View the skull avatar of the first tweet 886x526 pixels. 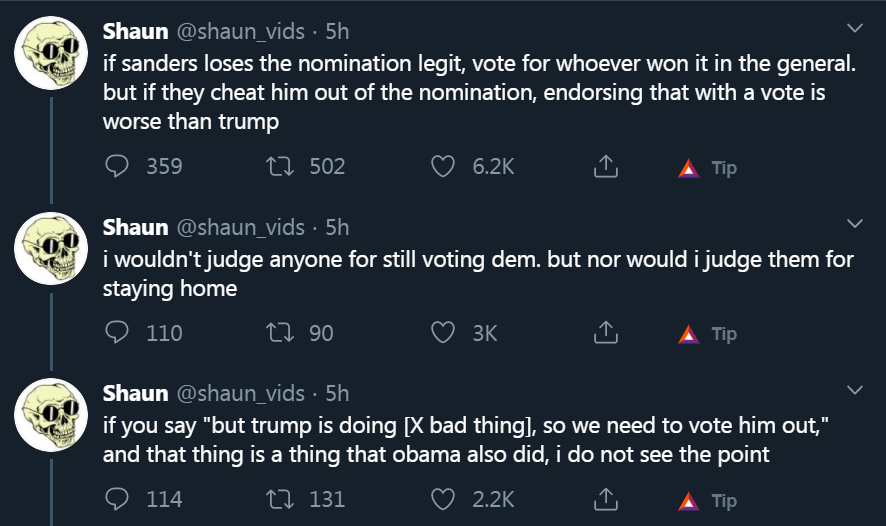(x=51, y=53)
